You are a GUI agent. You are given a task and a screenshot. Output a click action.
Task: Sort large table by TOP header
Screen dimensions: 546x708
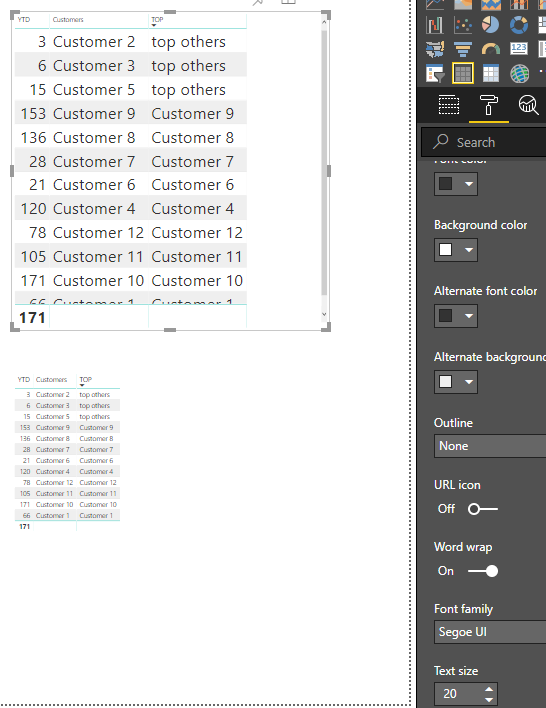click(157, 19)
